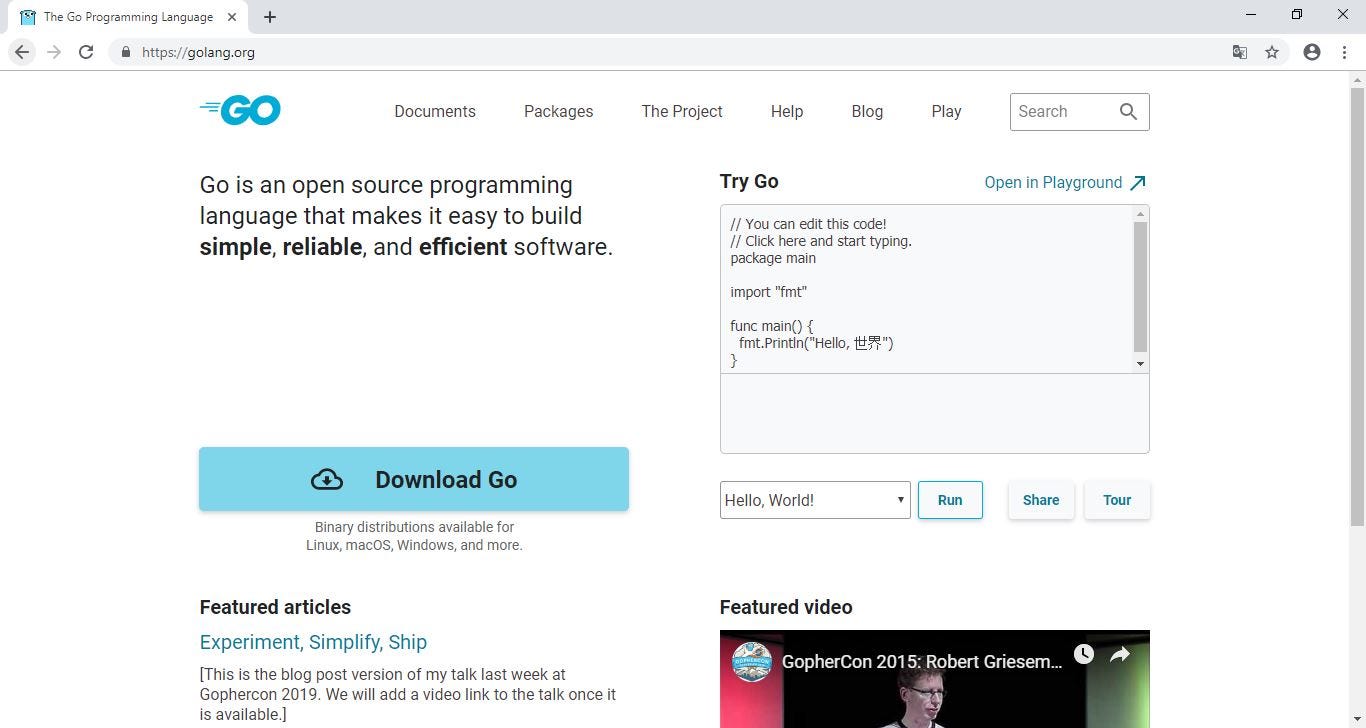Click the browser profile avatar icon
Image resolution: width=1366 pixels, height=728 pixels.
1311,51
